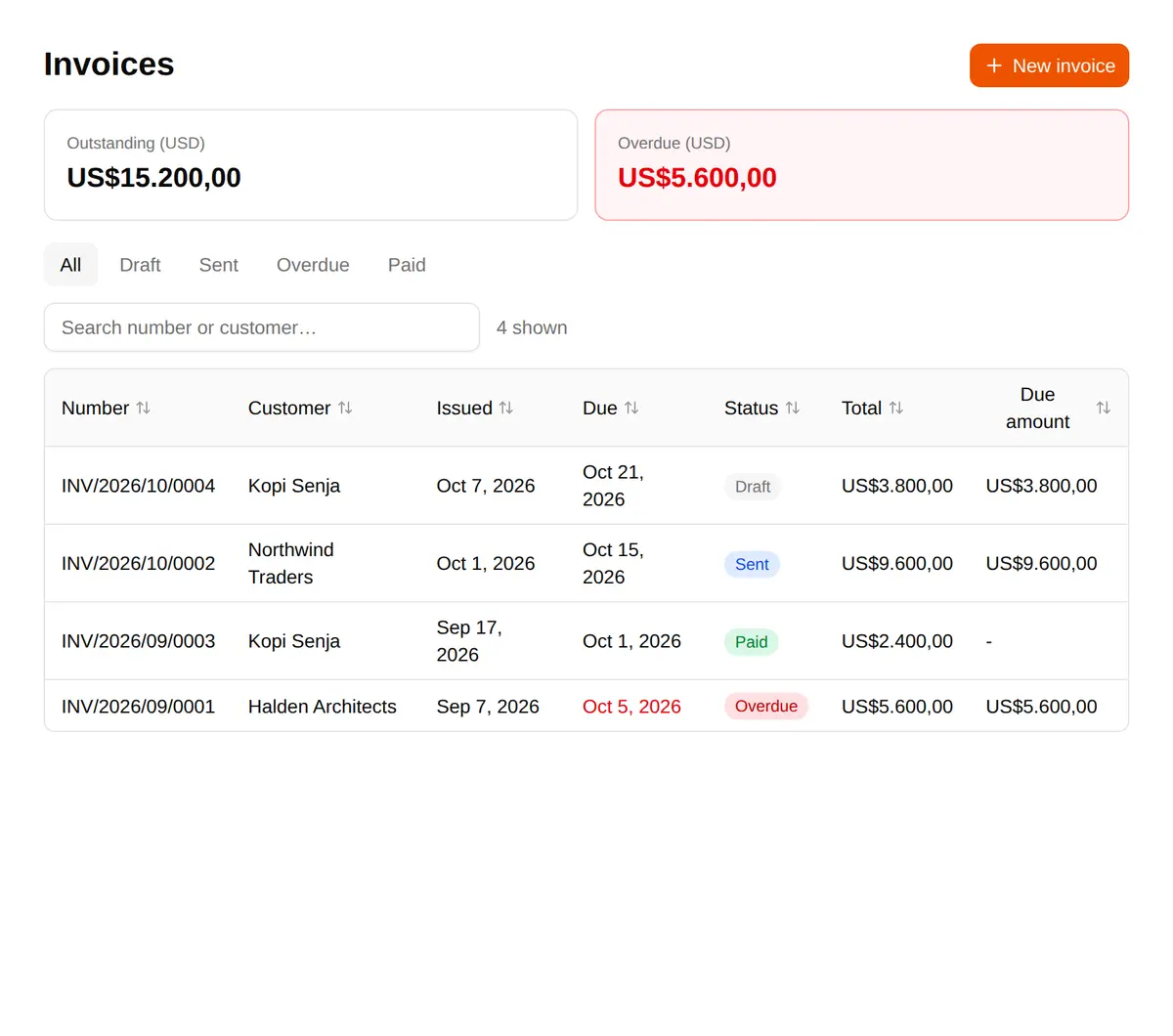Click the Number column header label
This screenshot has width=1173, height=1036.
tap(95, 408)
